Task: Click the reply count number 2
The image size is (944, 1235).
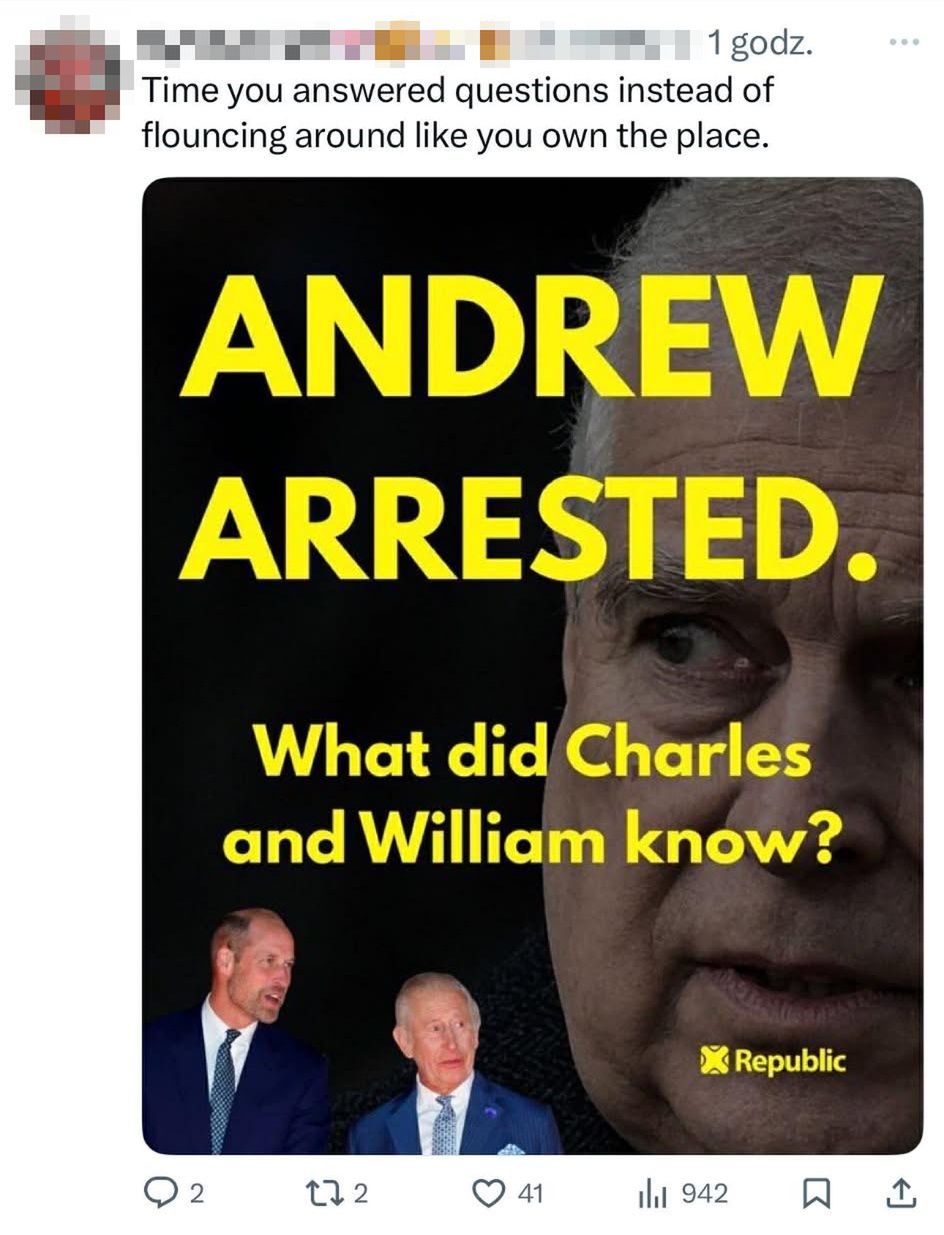Action: pos(197,1193)
